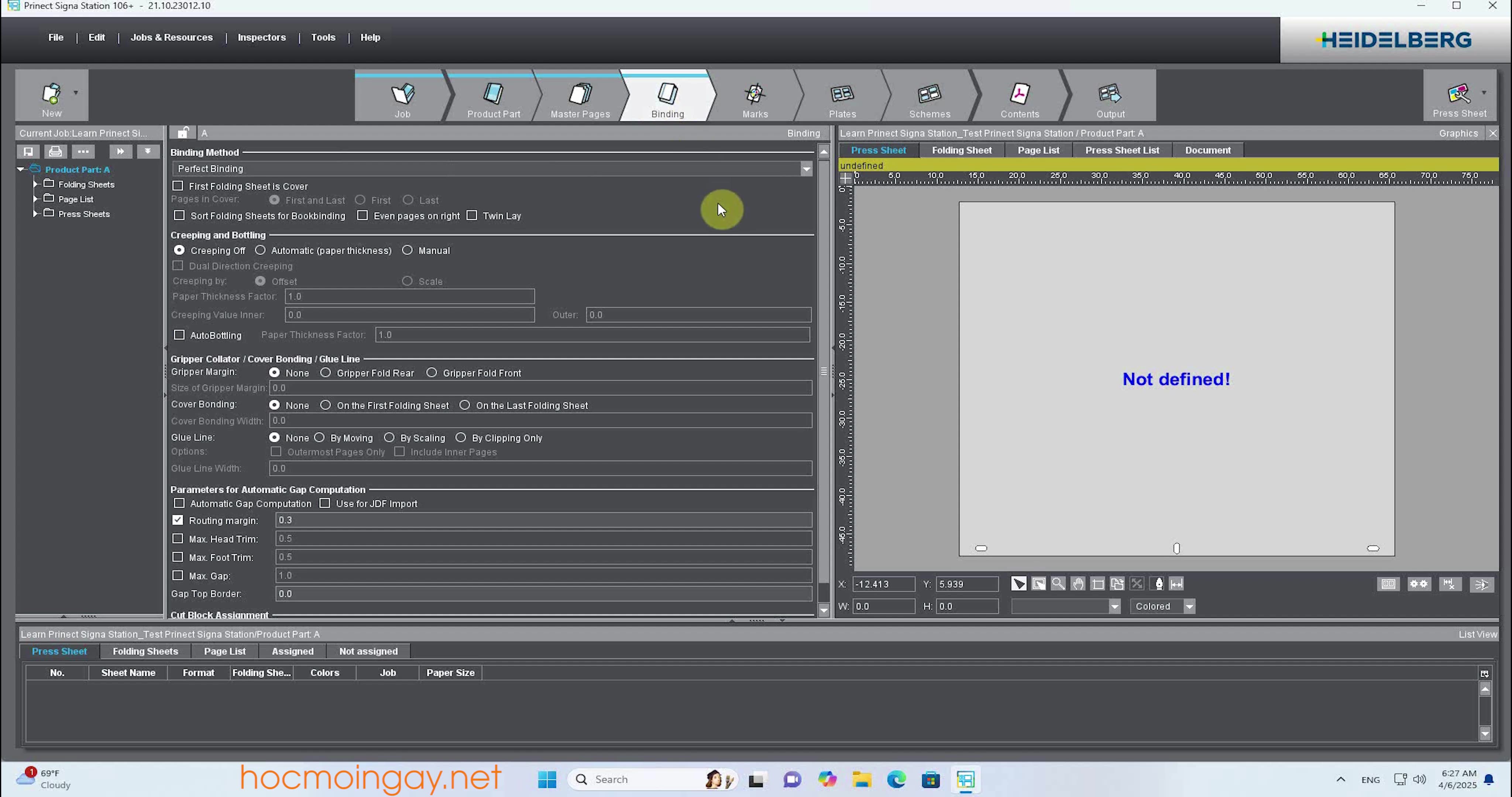The image size is (1512, 797).
Task: Open Microsoft Edge from the taskbar
Action: click(896, 779)
